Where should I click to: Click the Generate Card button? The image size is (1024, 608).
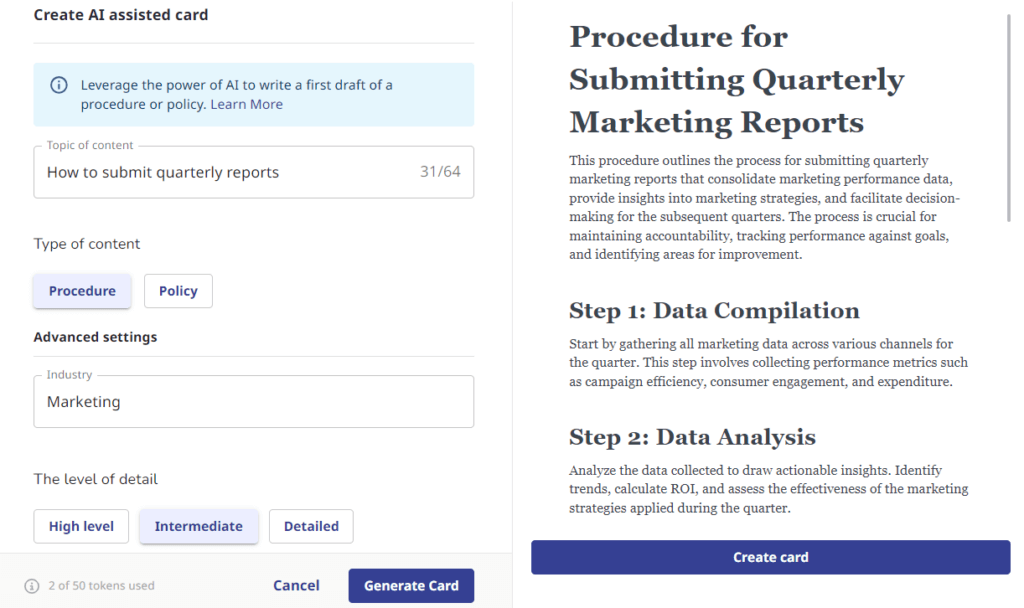coord(411,586)
